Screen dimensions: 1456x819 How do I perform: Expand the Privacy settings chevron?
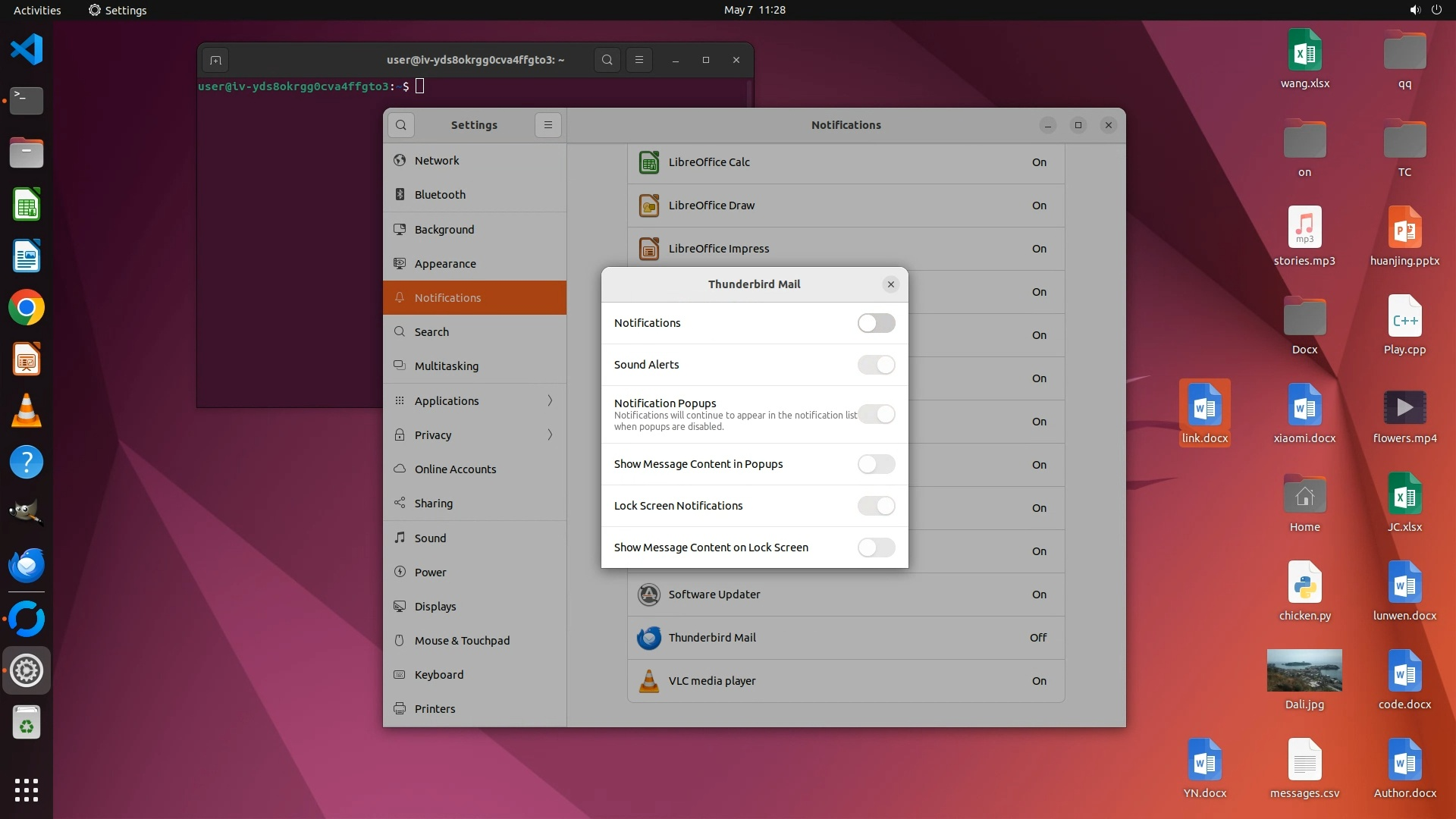[x=550, y=435]
